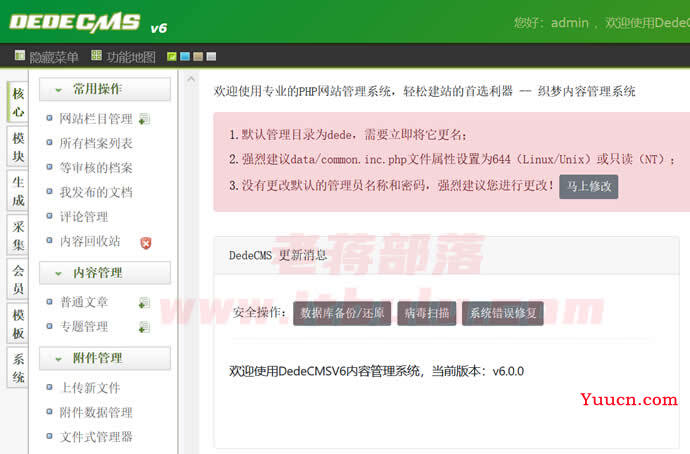Collapse the 附件管理 menu section

click(x=105, y=358)
